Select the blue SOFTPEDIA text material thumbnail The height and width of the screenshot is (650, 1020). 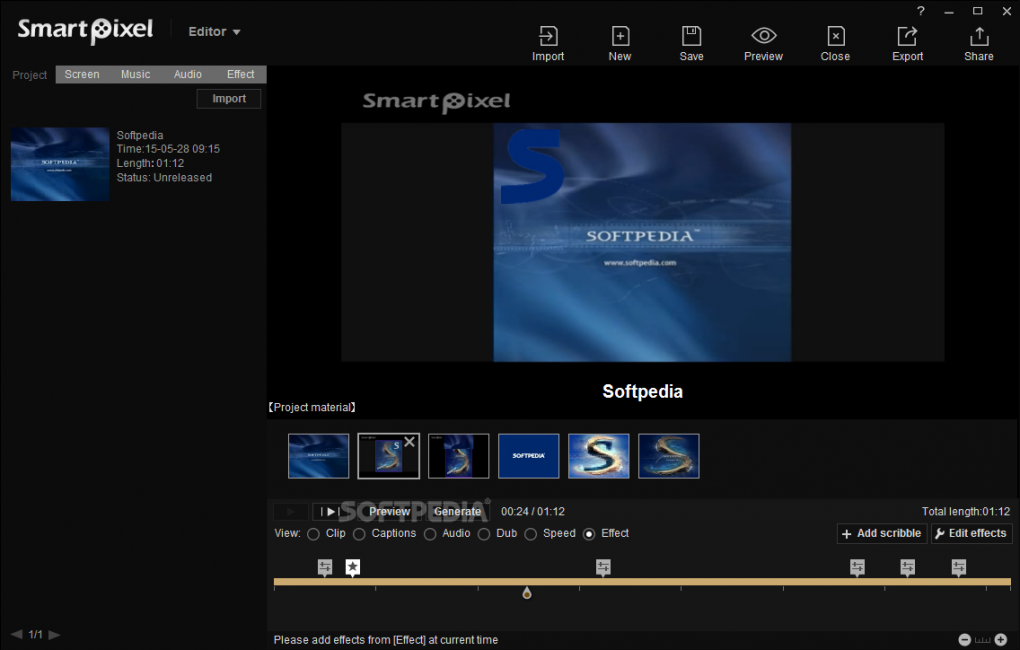529,456
